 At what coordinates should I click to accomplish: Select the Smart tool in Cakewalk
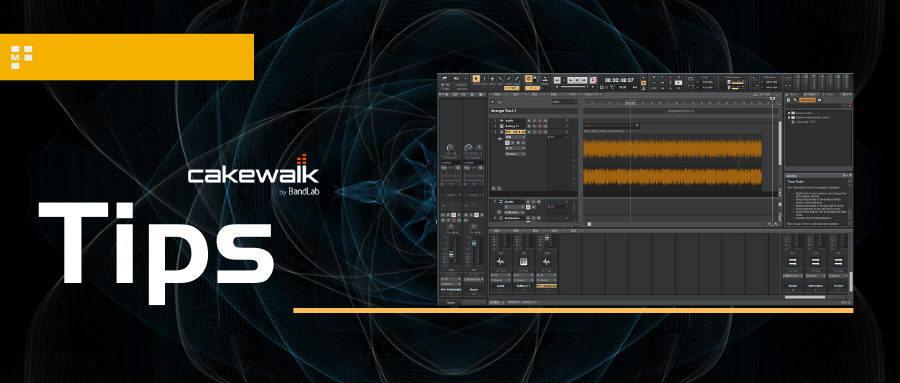tap(476, 79)
